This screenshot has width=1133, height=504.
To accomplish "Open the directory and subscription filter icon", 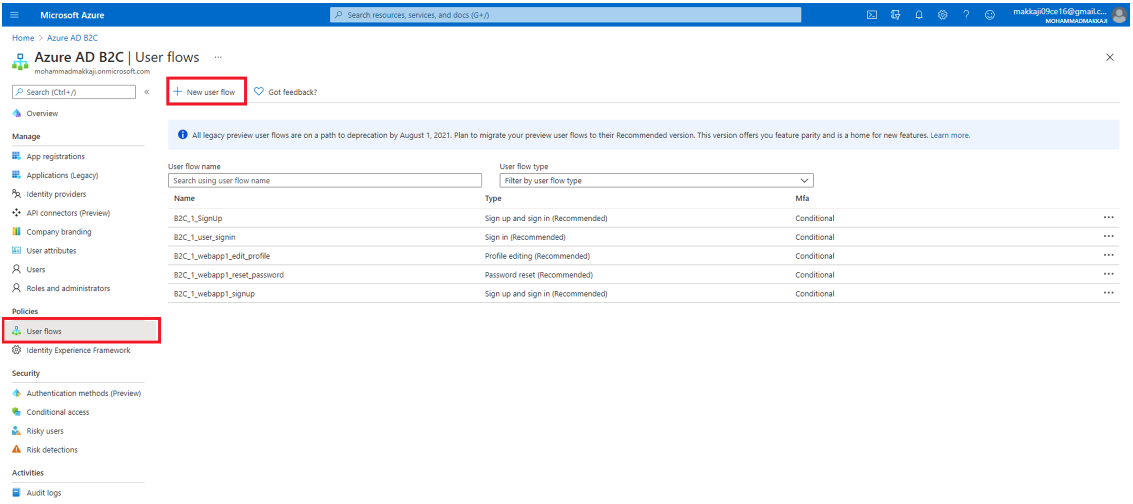I will click(x=896, y=14).
